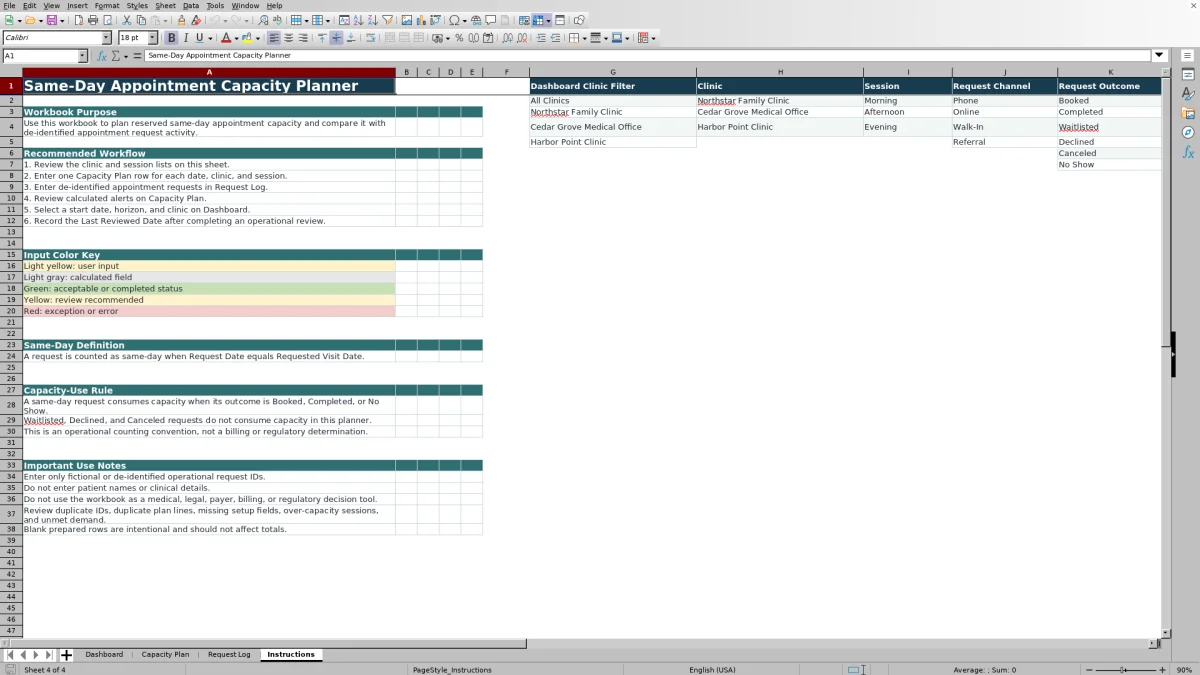Click the Center Horizontally alignment icon
Image resolution: width=1200 pixels, height=675 pixels.
click(x=288, y=38)
